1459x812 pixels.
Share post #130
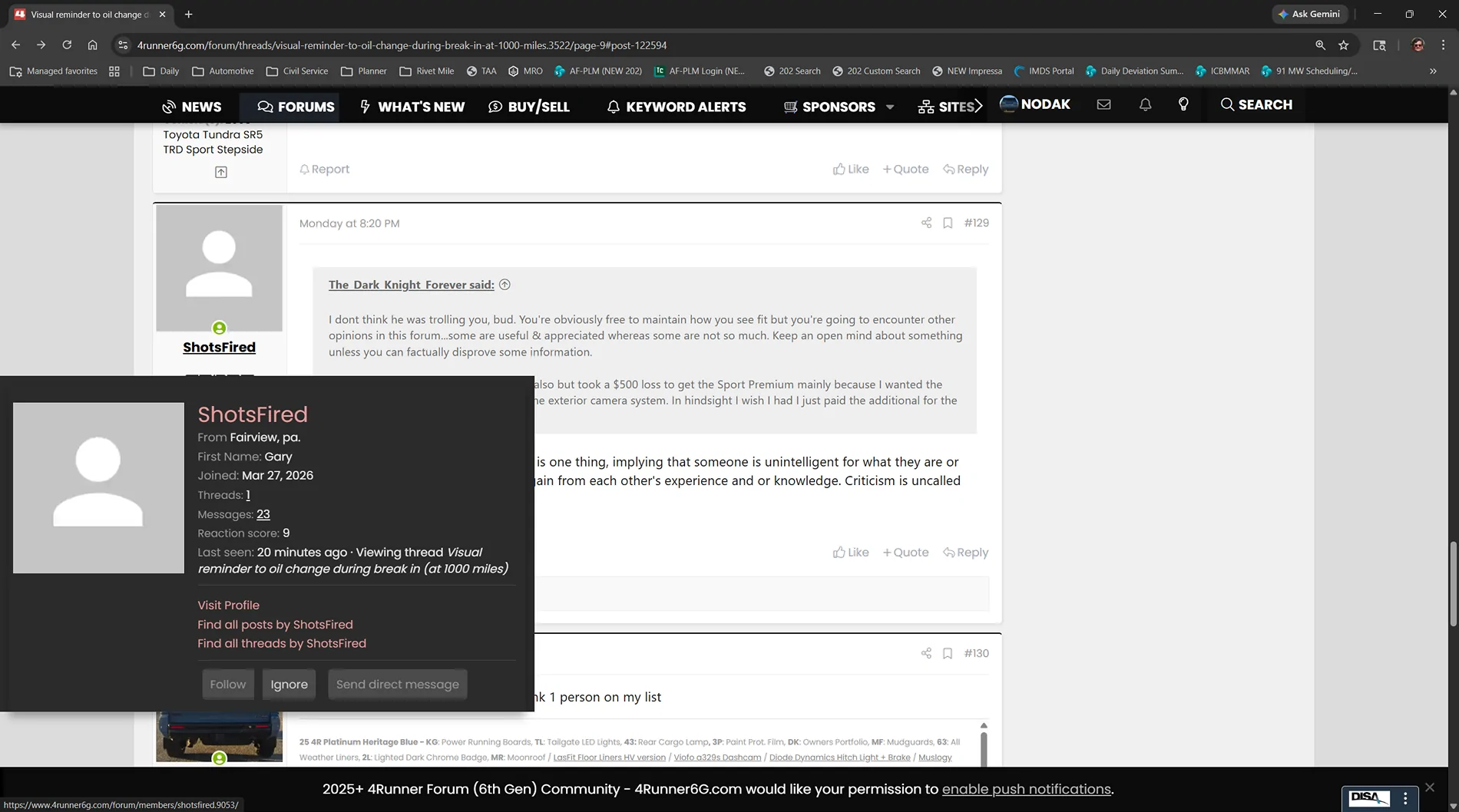point(926,654)
